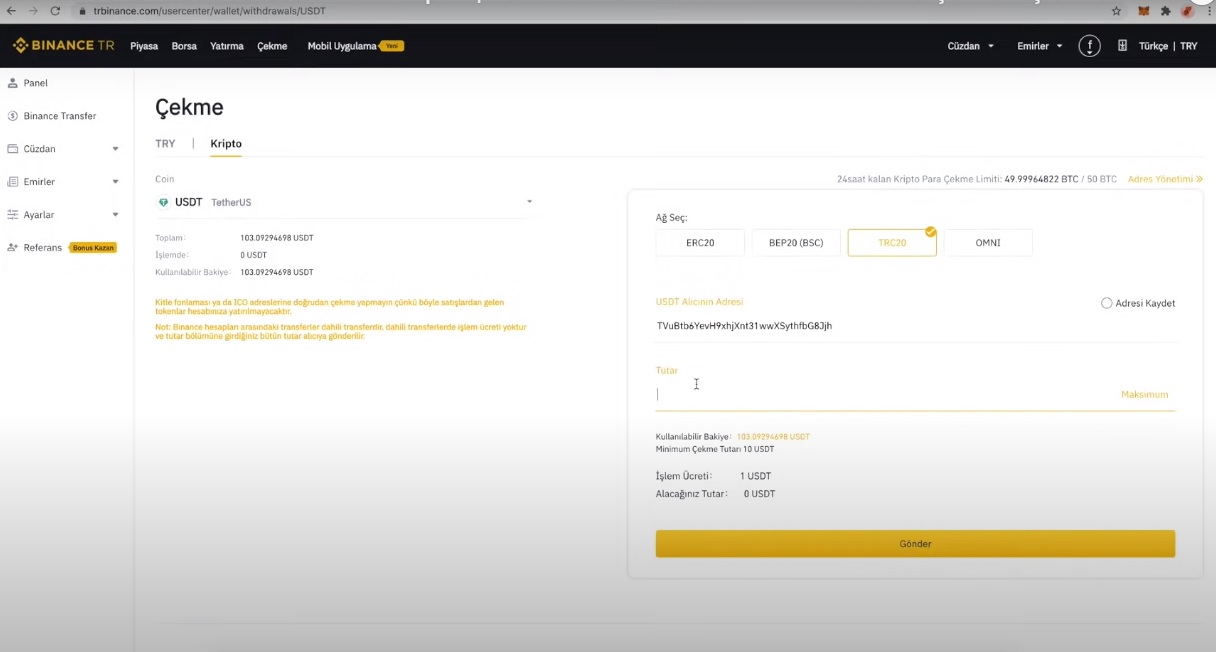Open Panel in the sidebar
Screen dimensions: 1216x652
tap(36, 83)
